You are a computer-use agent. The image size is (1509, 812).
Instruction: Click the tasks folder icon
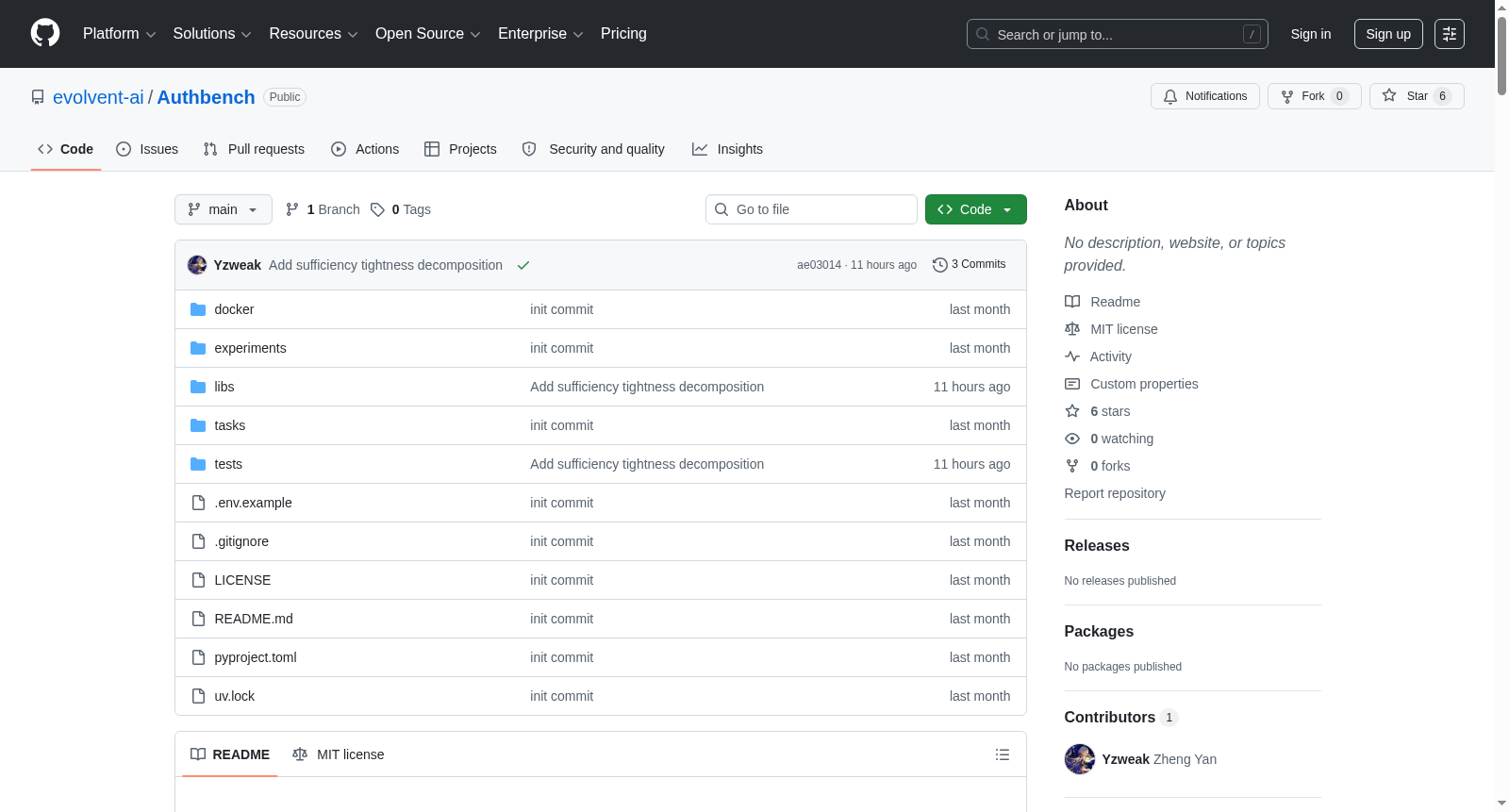(x=198, y=425)
